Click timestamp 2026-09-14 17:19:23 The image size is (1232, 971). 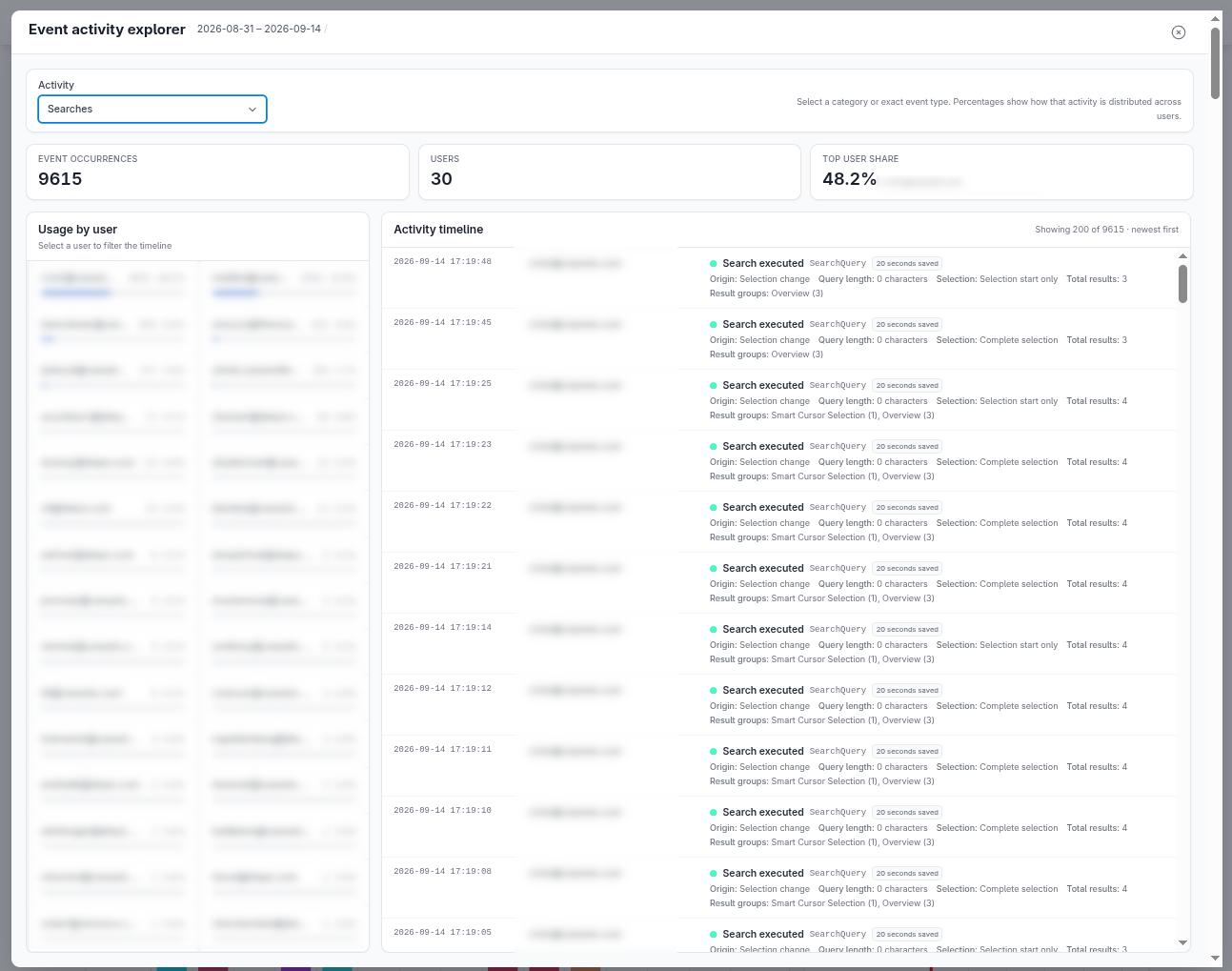[x=442, y=444]
